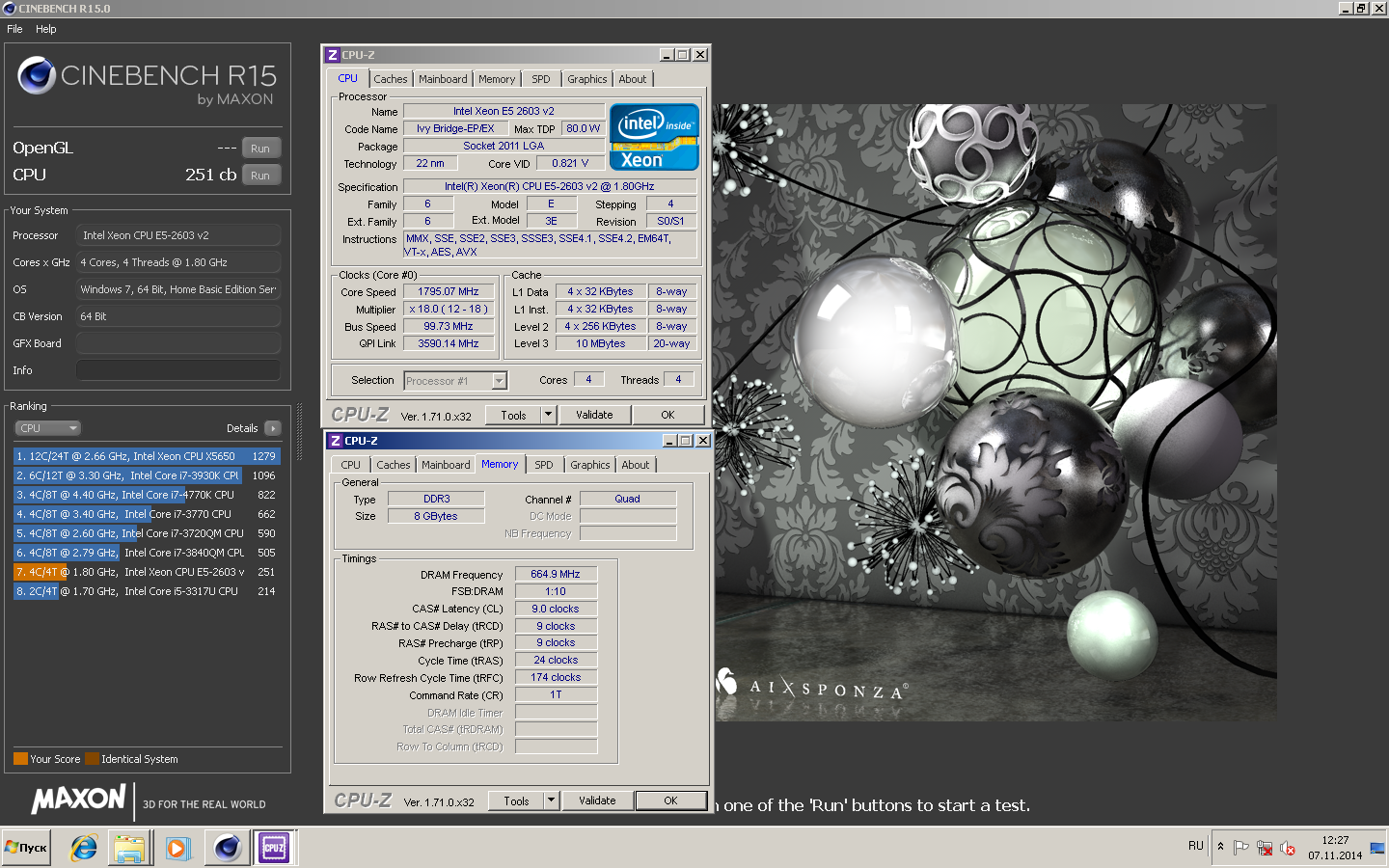Open SPD tab in the CPU-Z window showing the CPU tab
The image size is (1389, 868).
[x=541, y=79]
